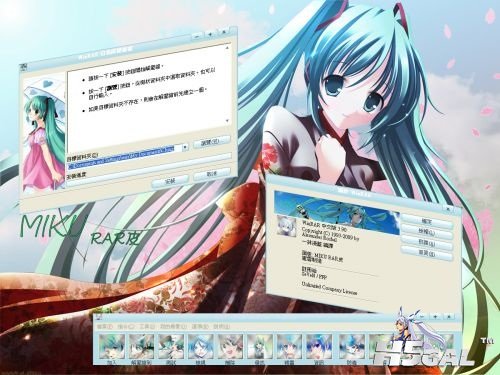Click the Miku umbrella picture in the self-extractor window
The width and height of the screenshot is (500, 375).
[x=44, y=135]
